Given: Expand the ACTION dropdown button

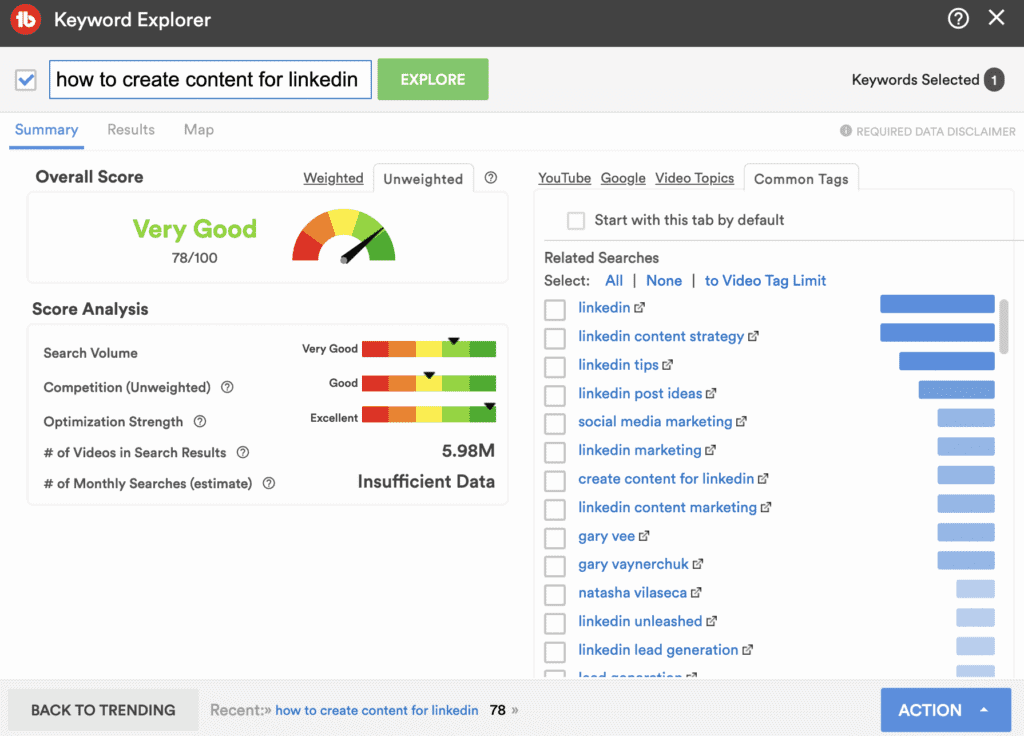Looking at the screenshot, I should click(x=945, y=710).
